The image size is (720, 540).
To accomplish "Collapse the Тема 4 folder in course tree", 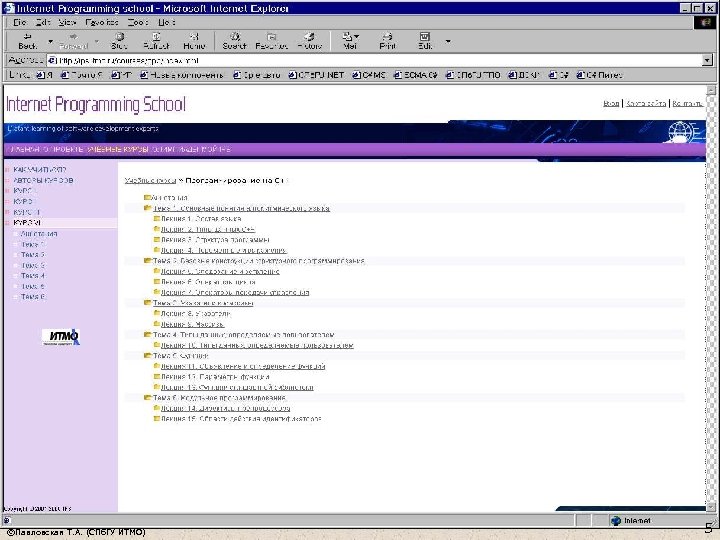I will coord(147,335).
